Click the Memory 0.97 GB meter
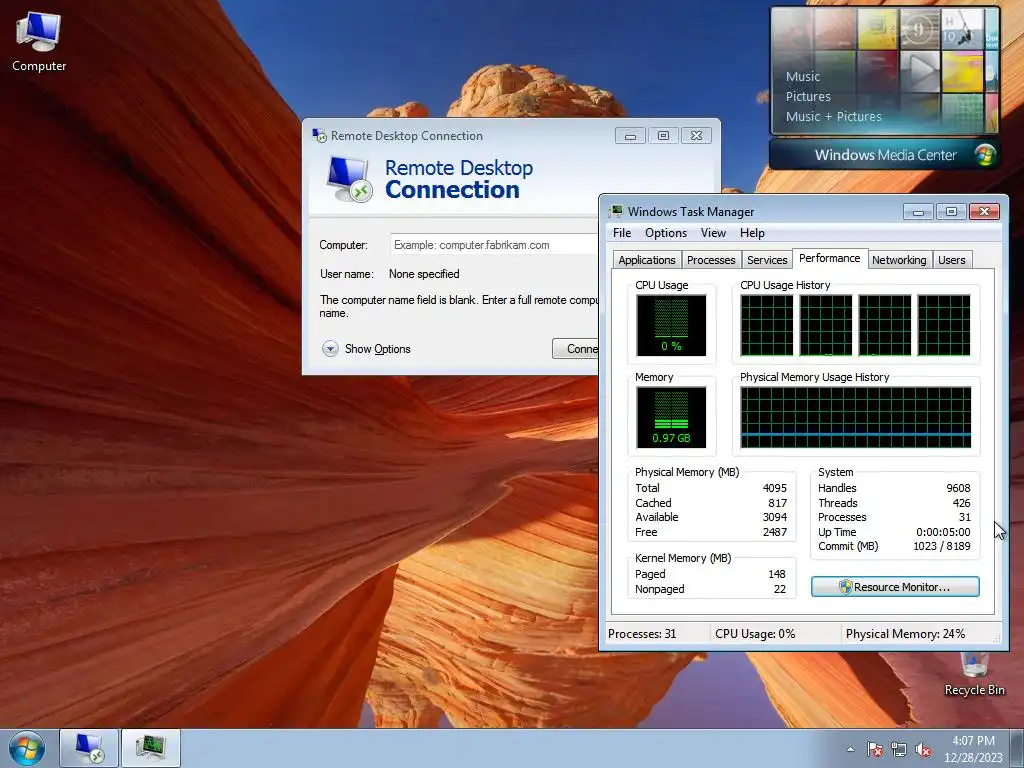 point(671,417)
